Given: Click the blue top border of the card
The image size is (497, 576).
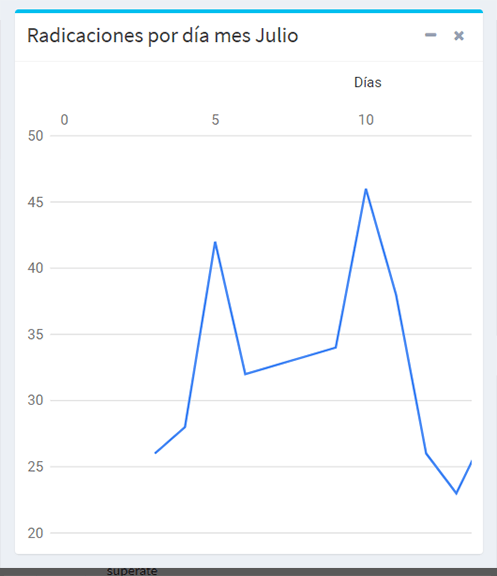Looking at the screenshot, I should (x=249, y=11).
